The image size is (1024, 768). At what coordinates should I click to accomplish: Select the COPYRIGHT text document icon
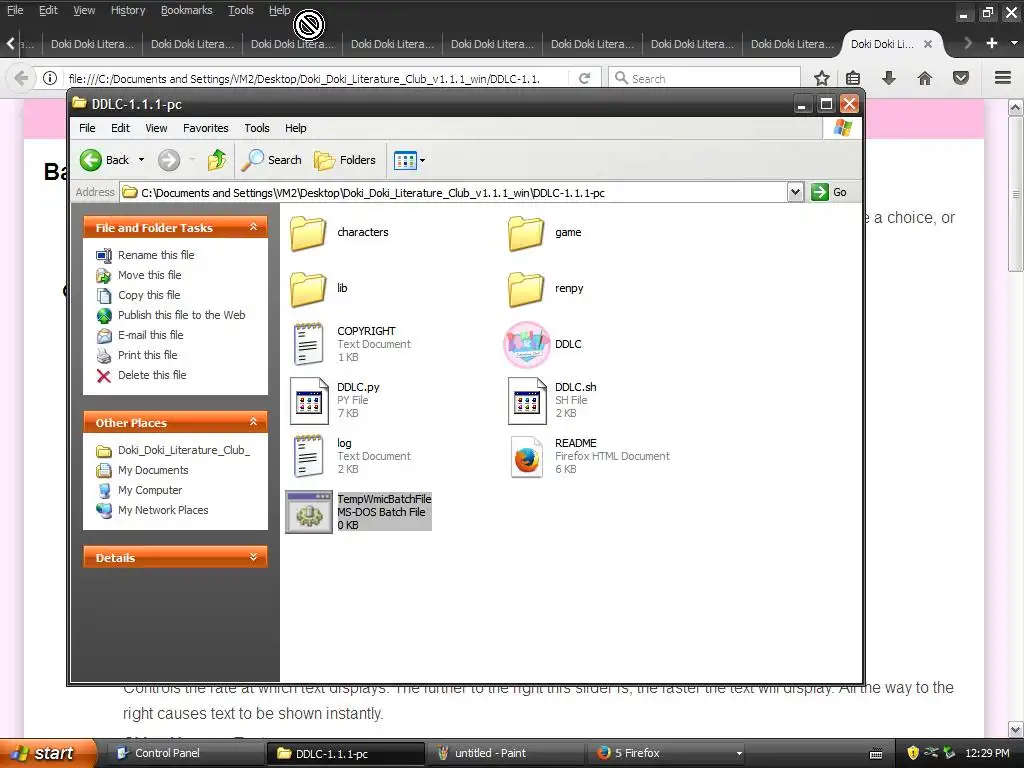tap(308, 344)
